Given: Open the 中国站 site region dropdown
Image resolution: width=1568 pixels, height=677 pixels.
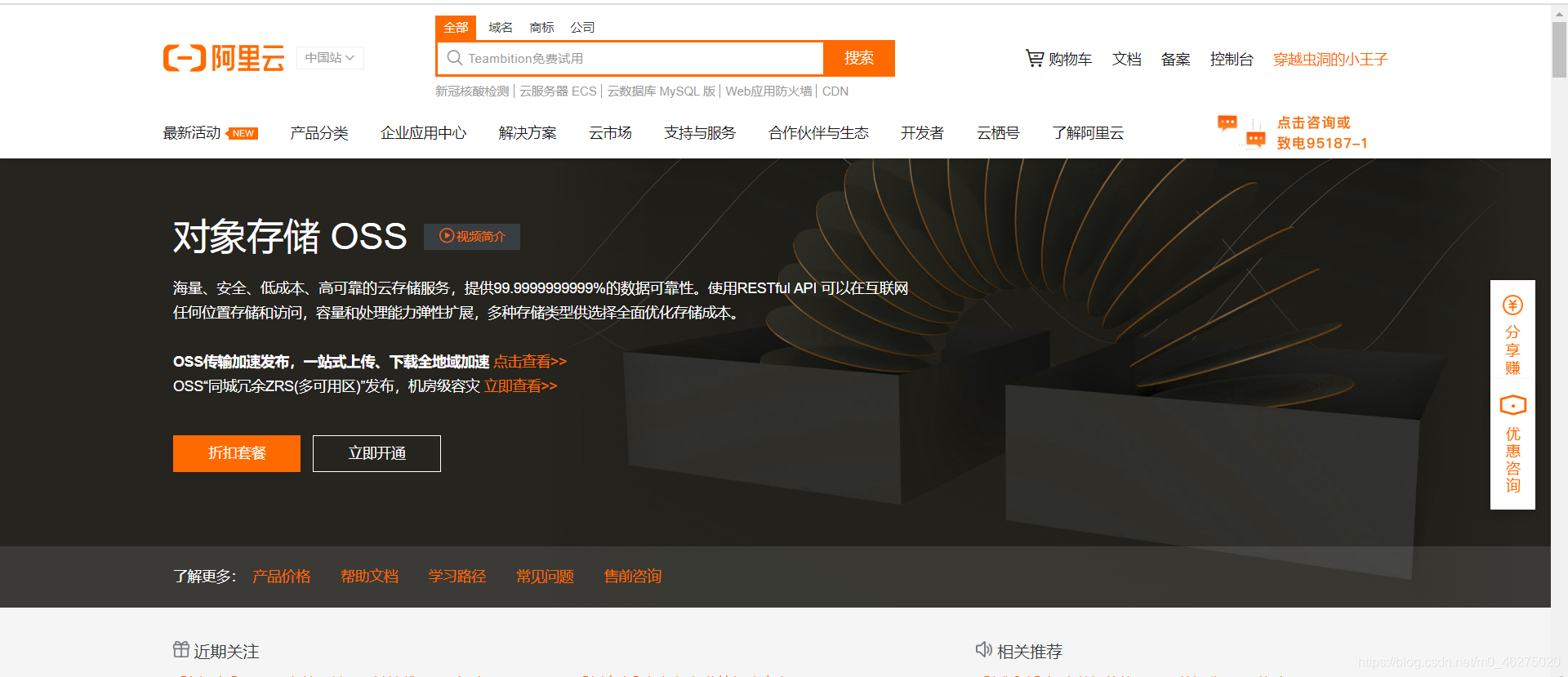Looking at the screenshot, I should [x=330, y=58].
